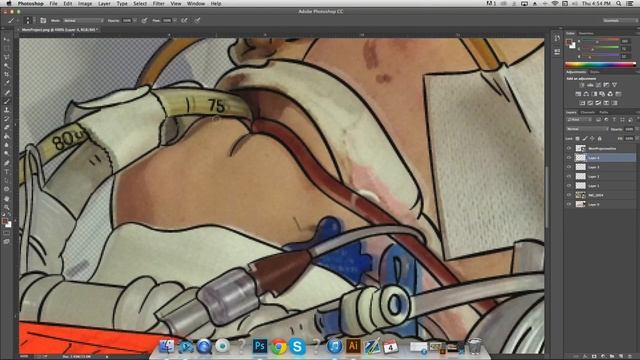Switch to the Styles tab
Screen dimensions: 640x360
[x=595, y=72]
